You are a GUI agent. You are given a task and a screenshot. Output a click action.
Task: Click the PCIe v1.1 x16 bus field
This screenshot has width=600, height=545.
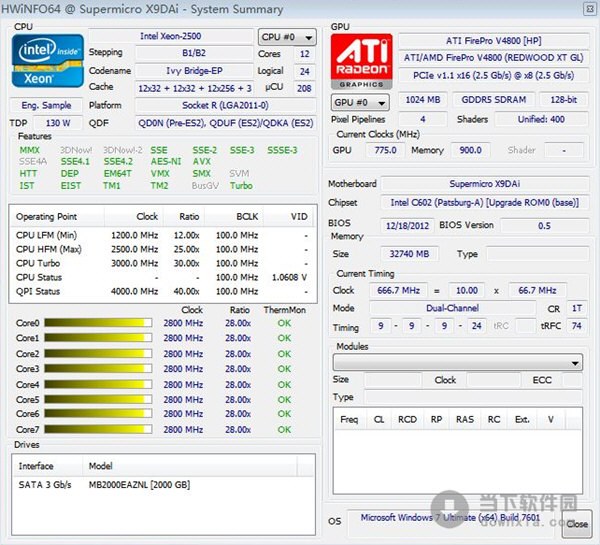493,75
